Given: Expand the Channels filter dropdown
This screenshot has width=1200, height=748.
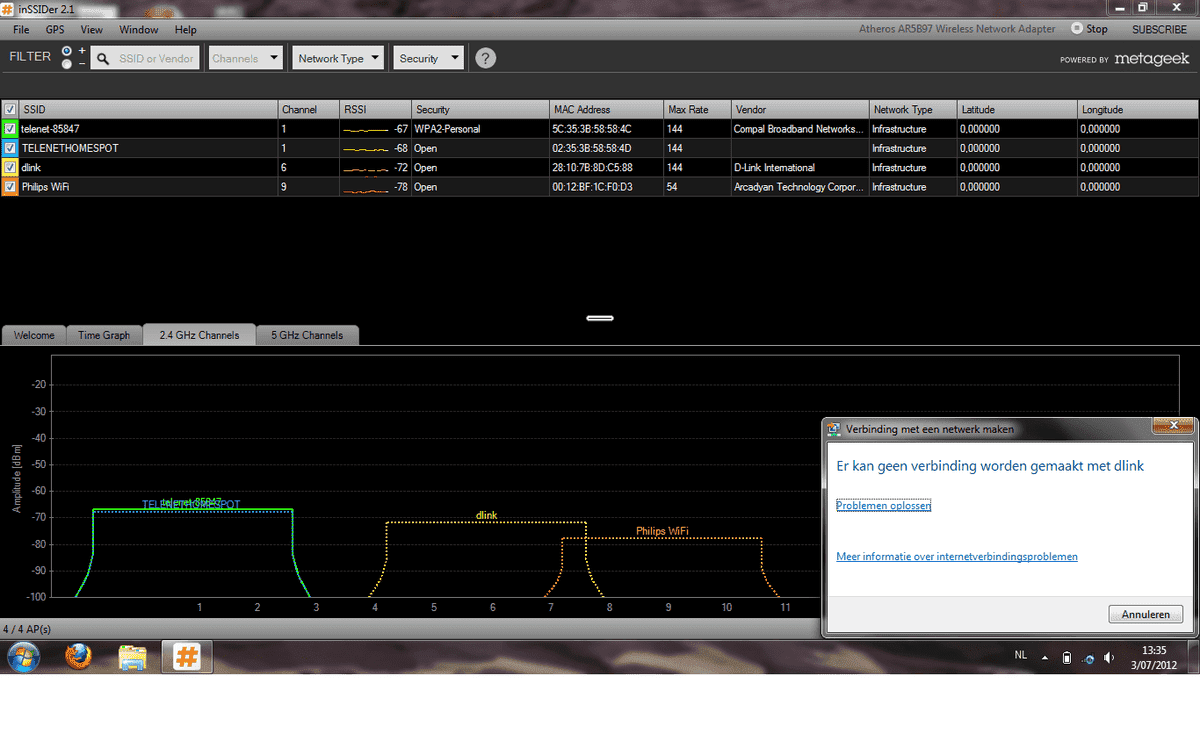Looking at the screenshot, I should coord(246,58).
